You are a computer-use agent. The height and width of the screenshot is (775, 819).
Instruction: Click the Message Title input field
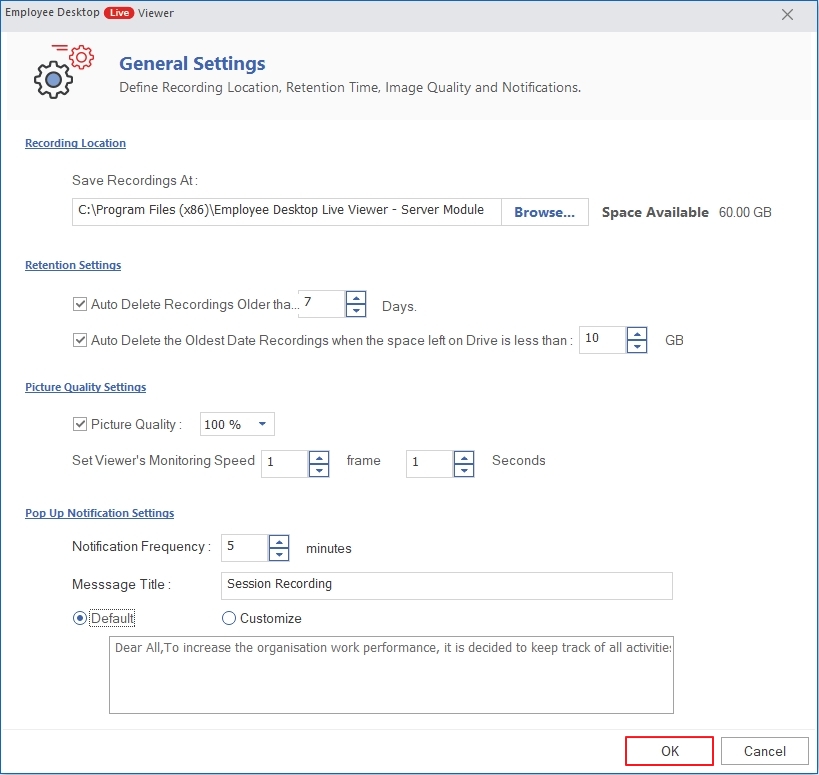coord(446,585)
